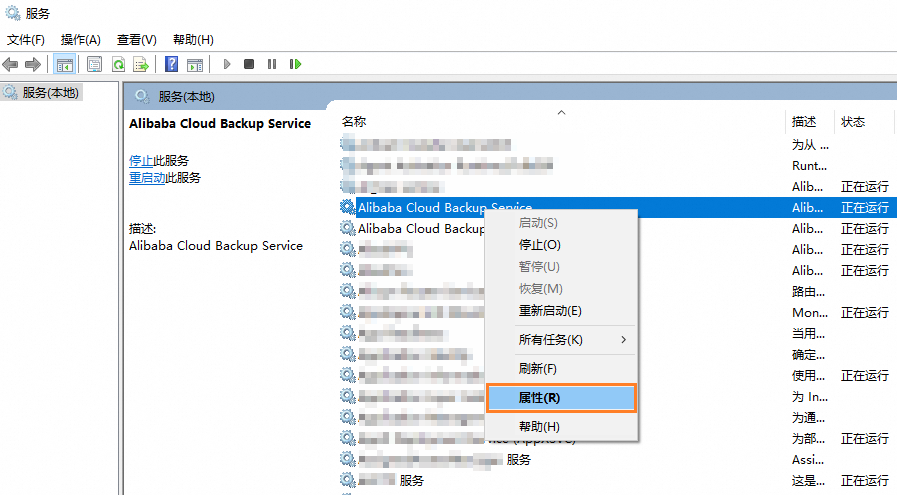The width and height of the screenshot is (897, 495).
Task: Open the 帮助(H) menu in menu bar
Action: pyautogui.click(x=193, y=39)
